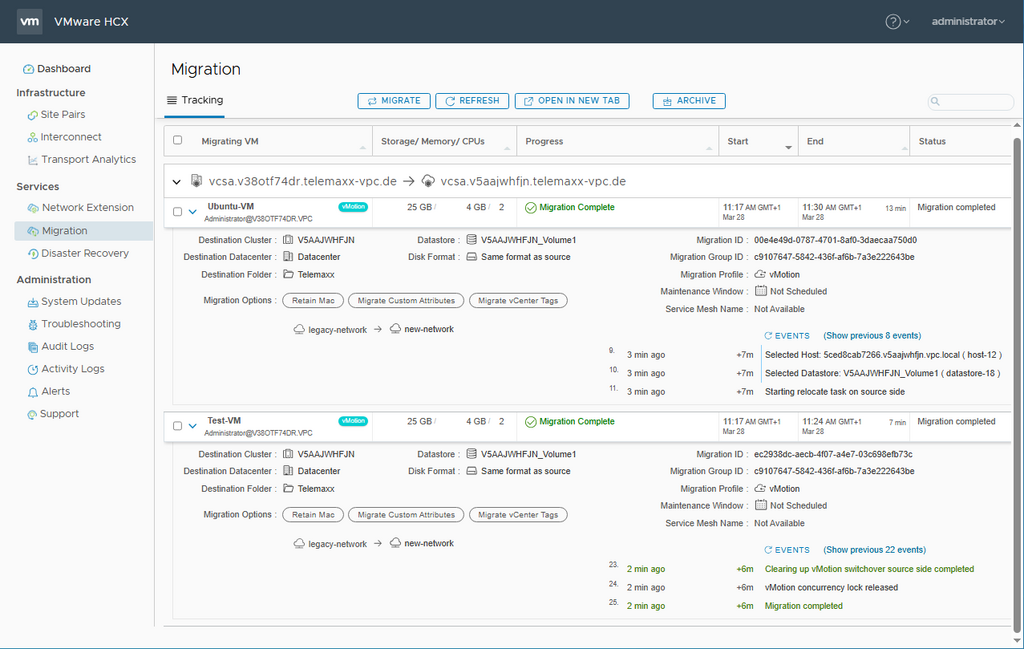The width and height of the screenshot is (1024, 649).
Task: Collapse the Ubuntu-VM migration details
Action: 193,212
